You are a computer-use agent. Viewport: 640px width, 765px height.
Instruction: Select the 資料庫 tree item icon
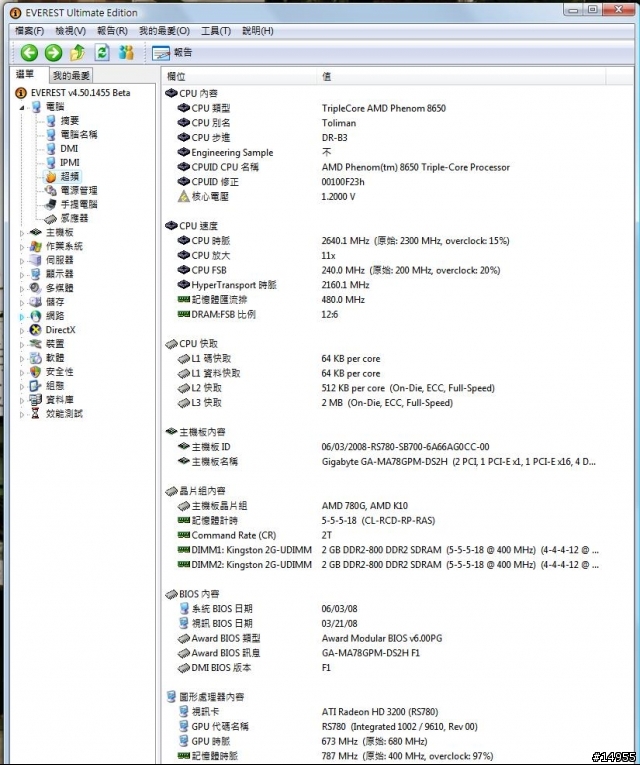point(36,400)
